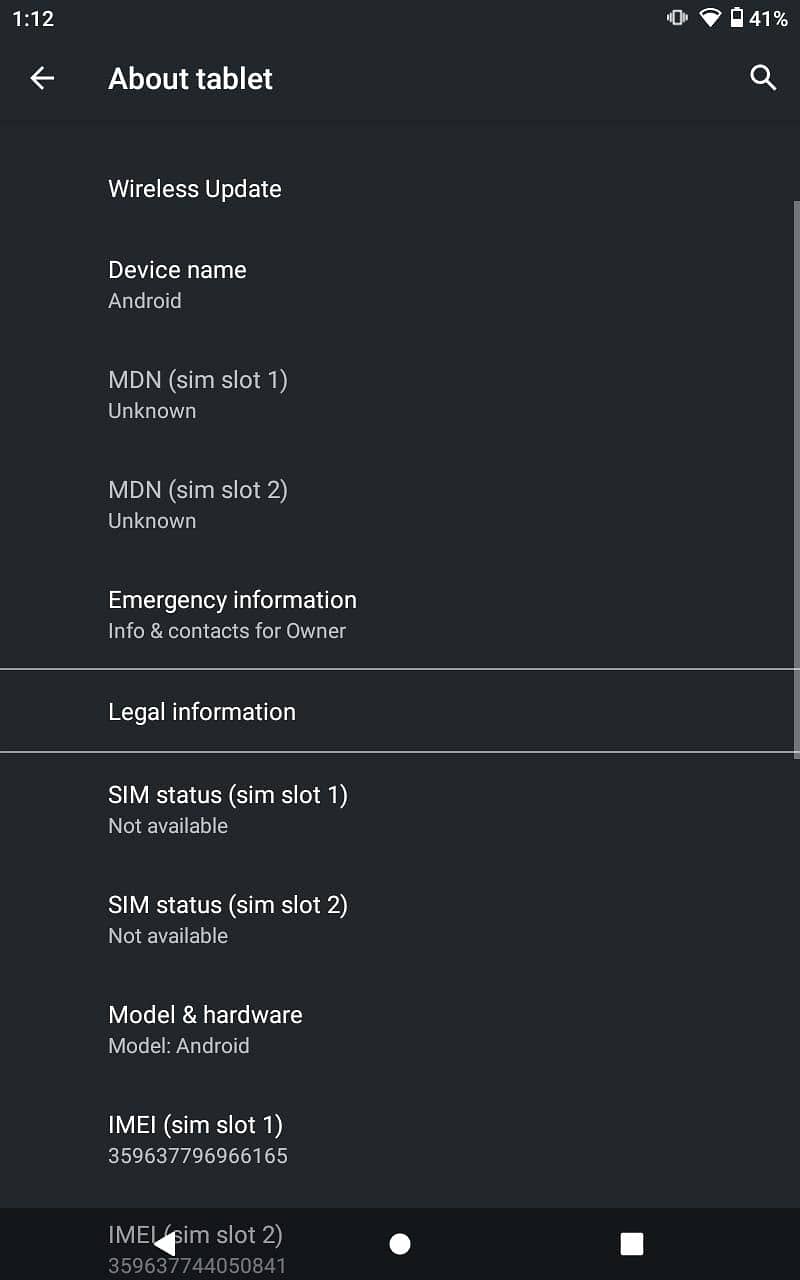The height and width of the screenshot is (1280, 800).
Task: Click the Wi-Fi icon in the status bar
Action: tap(711, 17)
